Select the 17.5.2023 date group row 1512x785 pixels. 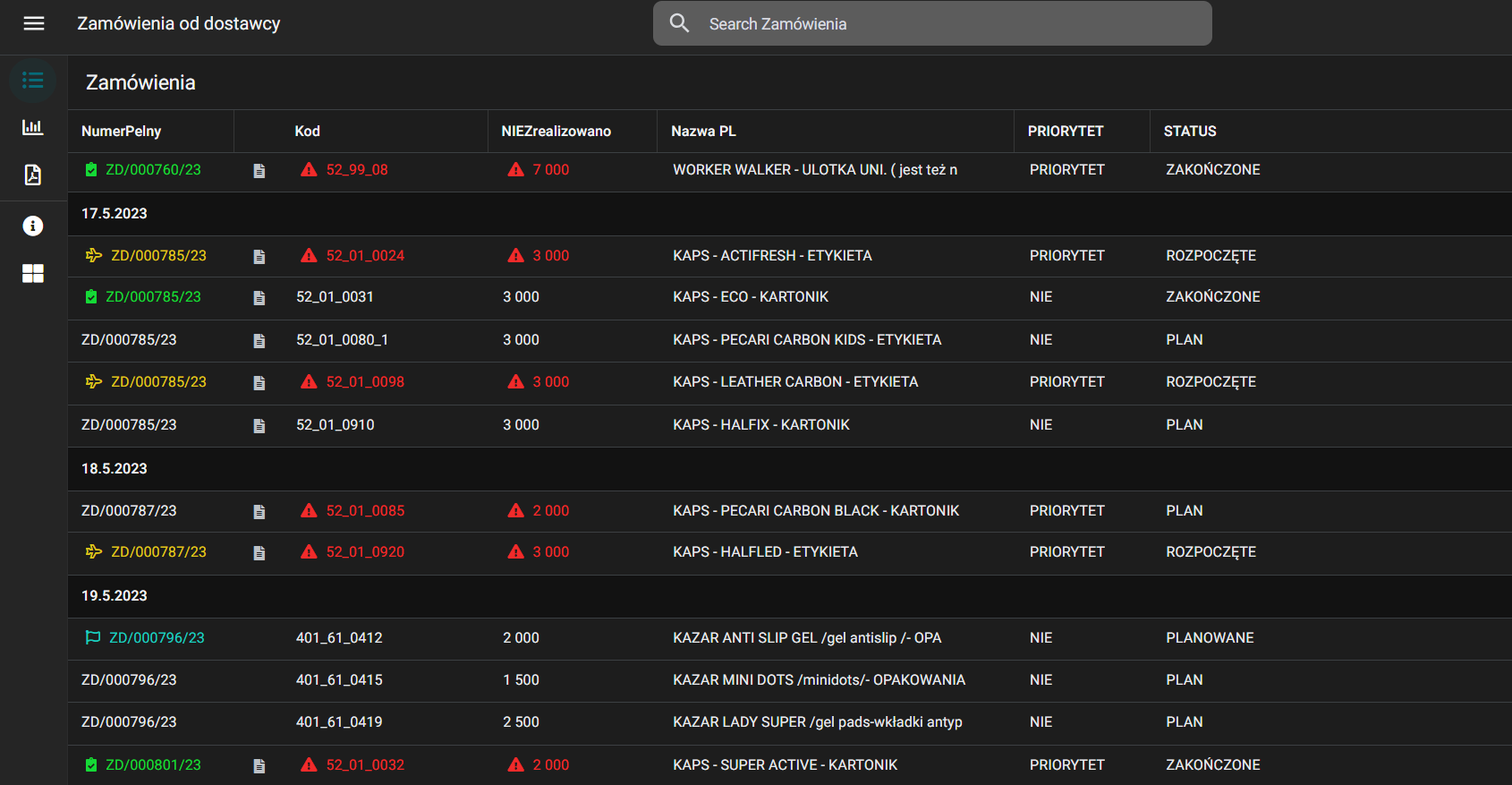click(x=115, y=214)
